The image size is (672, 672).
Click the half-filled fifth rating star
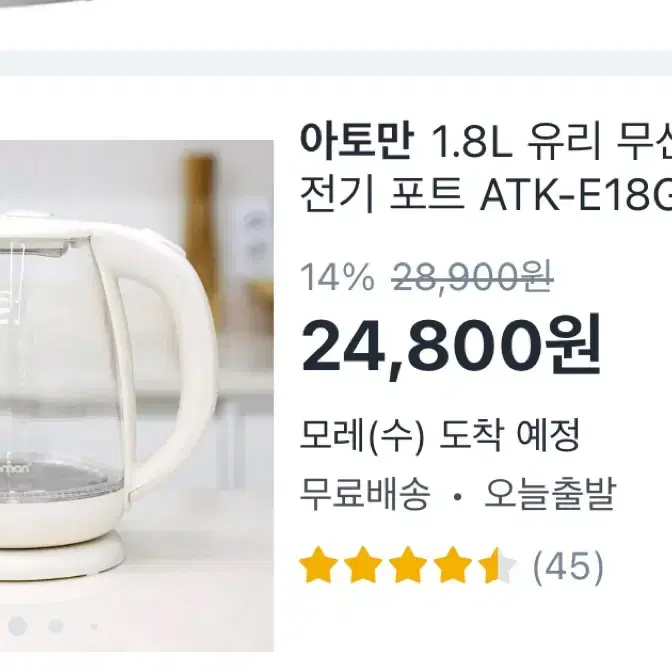pyautogui.click(x=498, y=565)
